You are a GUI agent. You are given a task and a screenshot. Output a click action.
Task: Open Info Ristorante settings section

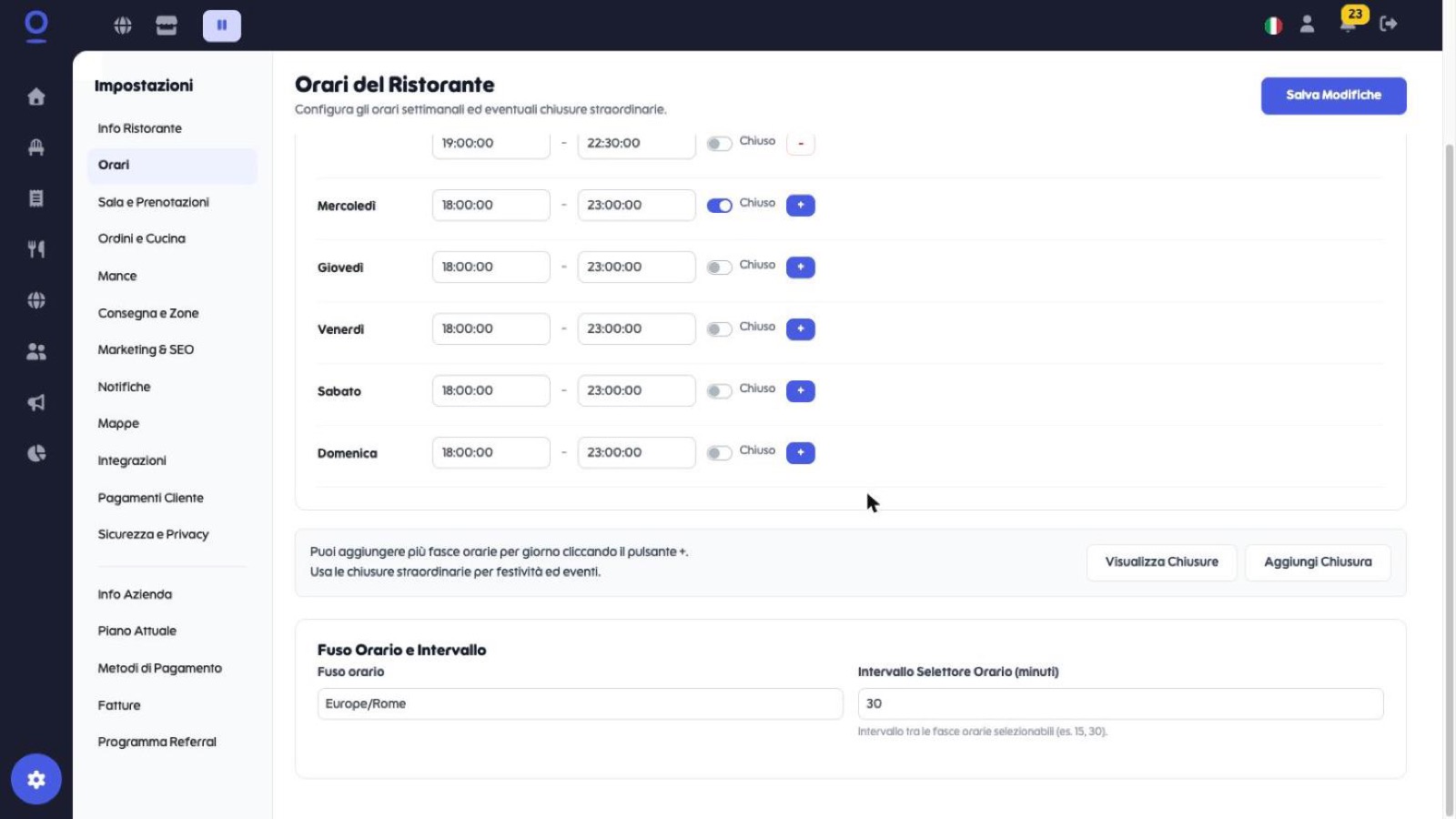(x=140, y=128)
